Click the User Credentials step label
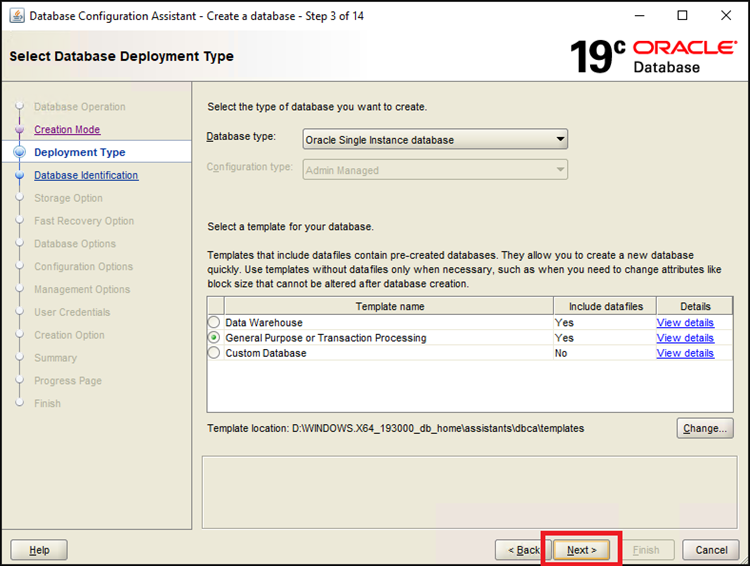 72,312
